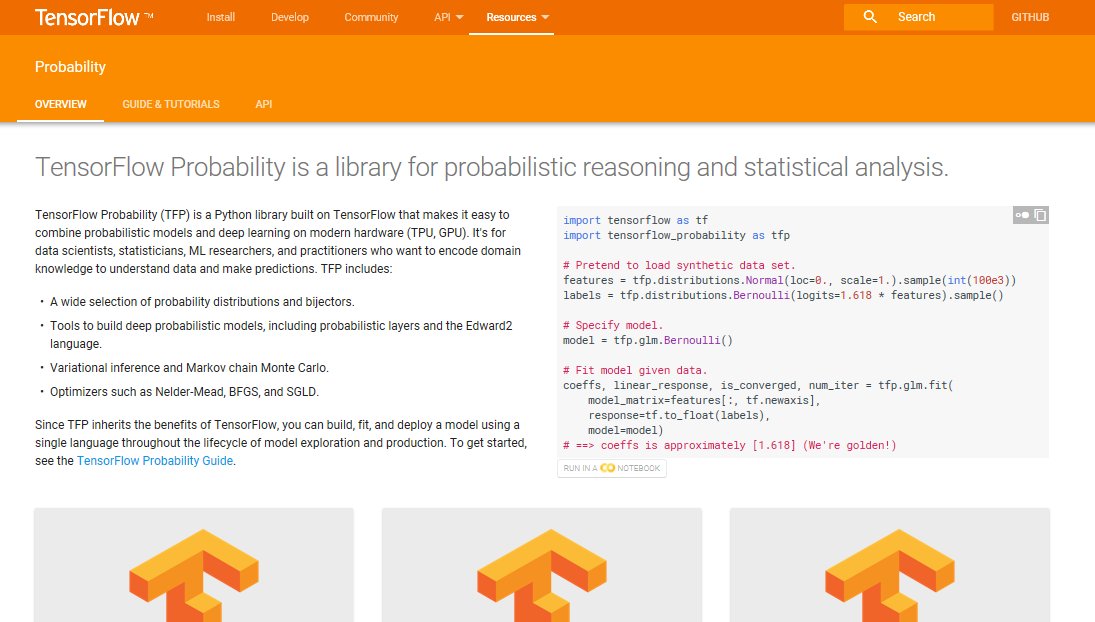This screenshot has width=1095, height=622.
Task: Open the Develop menu item
Action: 289,17
